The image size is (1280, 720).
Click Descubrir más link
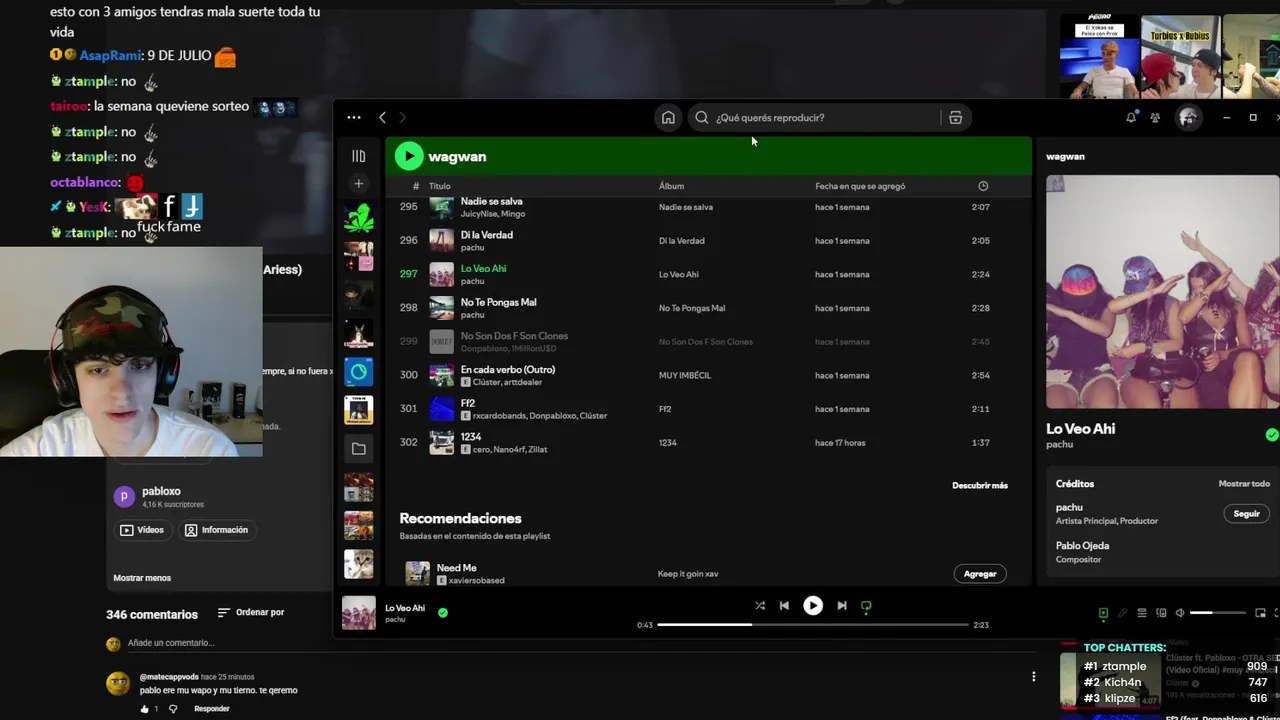(x=980, y=485)
